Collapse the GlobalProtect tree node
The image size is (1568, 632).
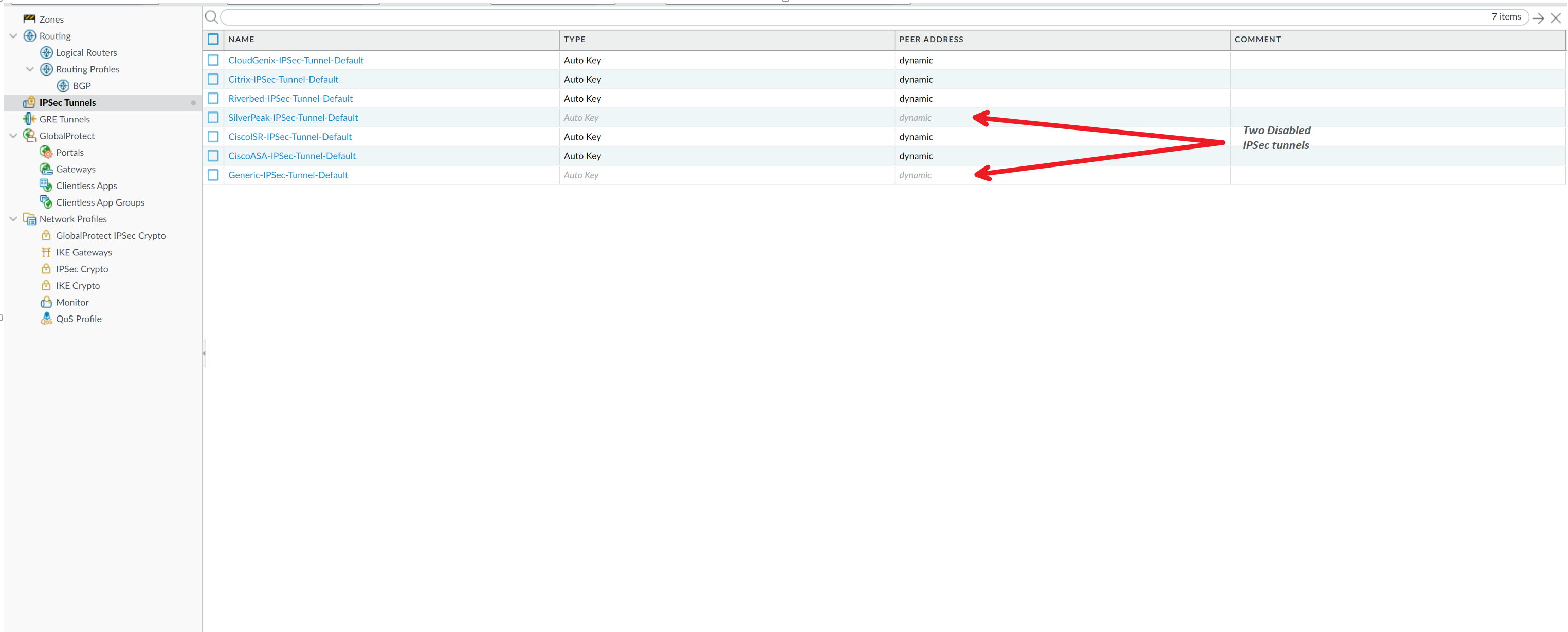click(13, 136)
